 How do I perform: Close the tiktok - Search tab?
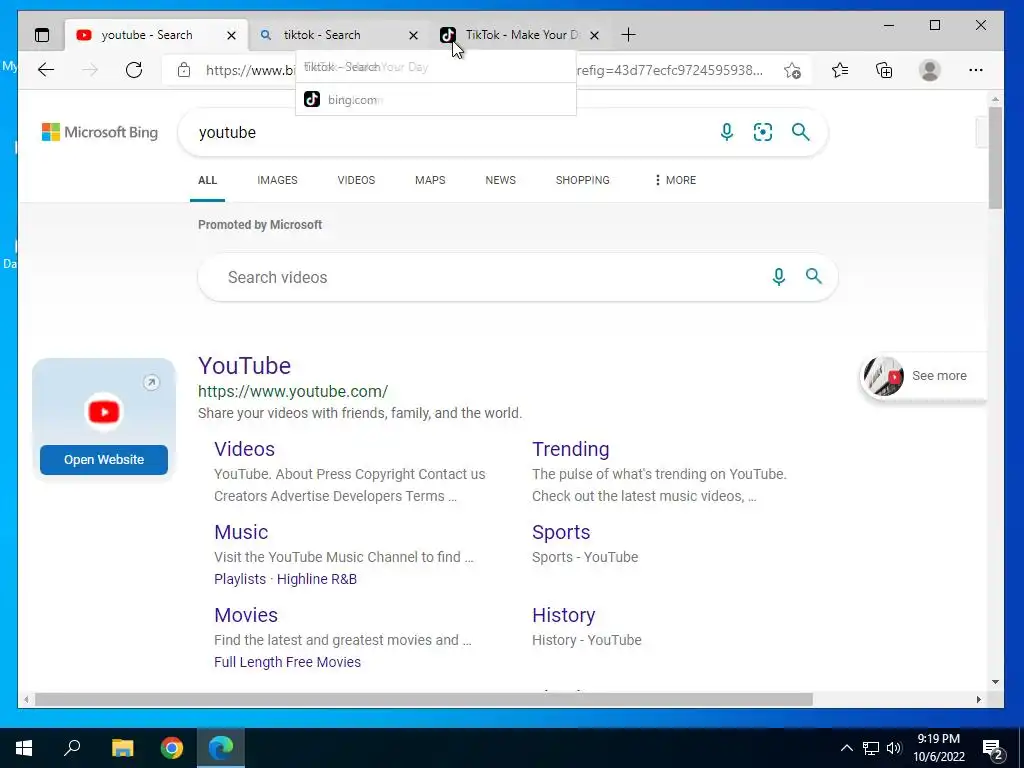point(413,35)
